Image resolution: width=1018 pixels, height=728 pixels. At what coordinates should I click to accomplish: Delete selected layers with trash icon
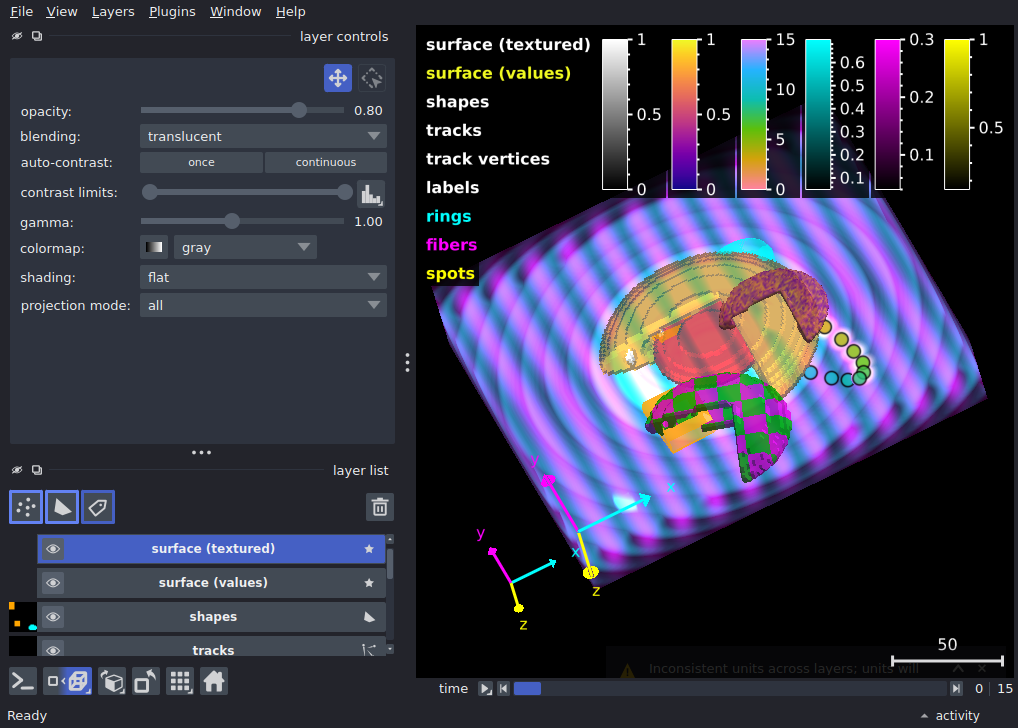[380, 507]
